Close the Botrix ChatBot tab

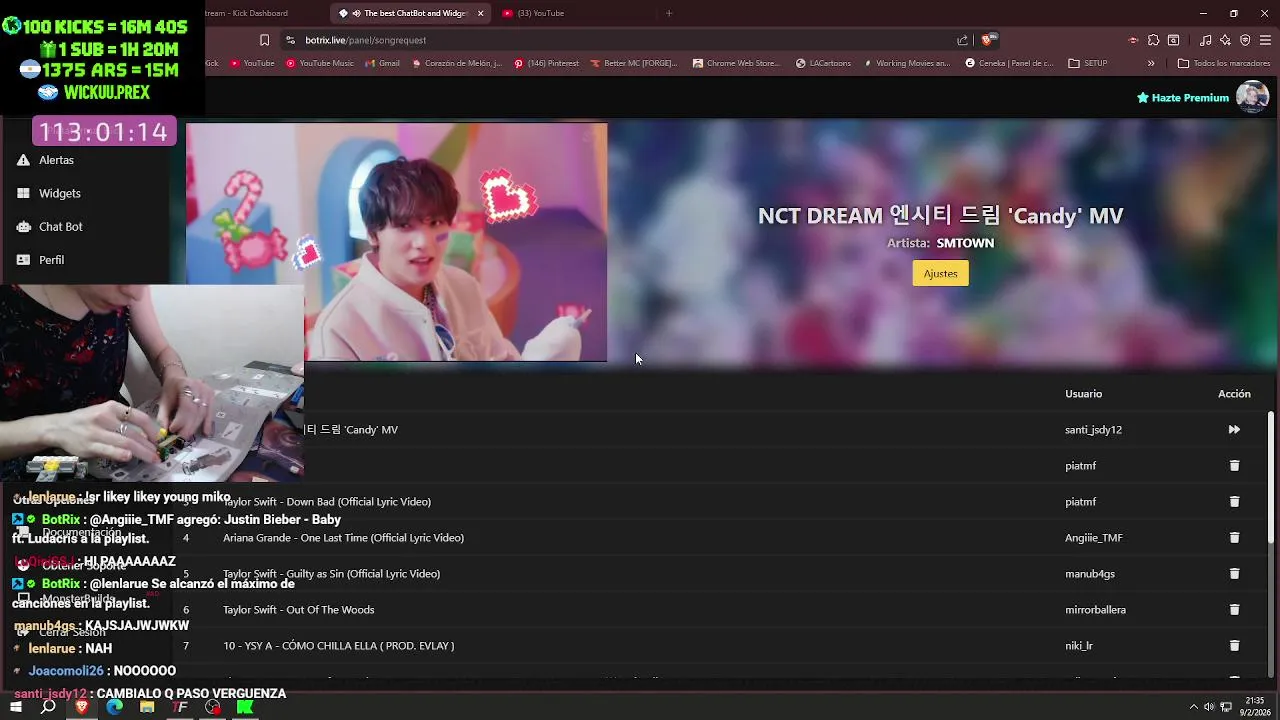tap(480, 13)
